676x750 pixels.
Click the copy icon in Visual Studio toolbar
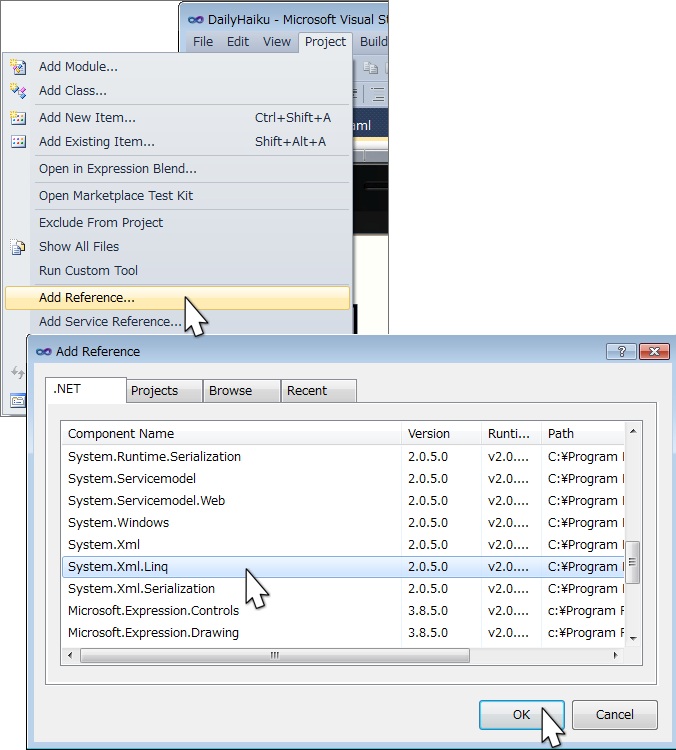[370, 68]
